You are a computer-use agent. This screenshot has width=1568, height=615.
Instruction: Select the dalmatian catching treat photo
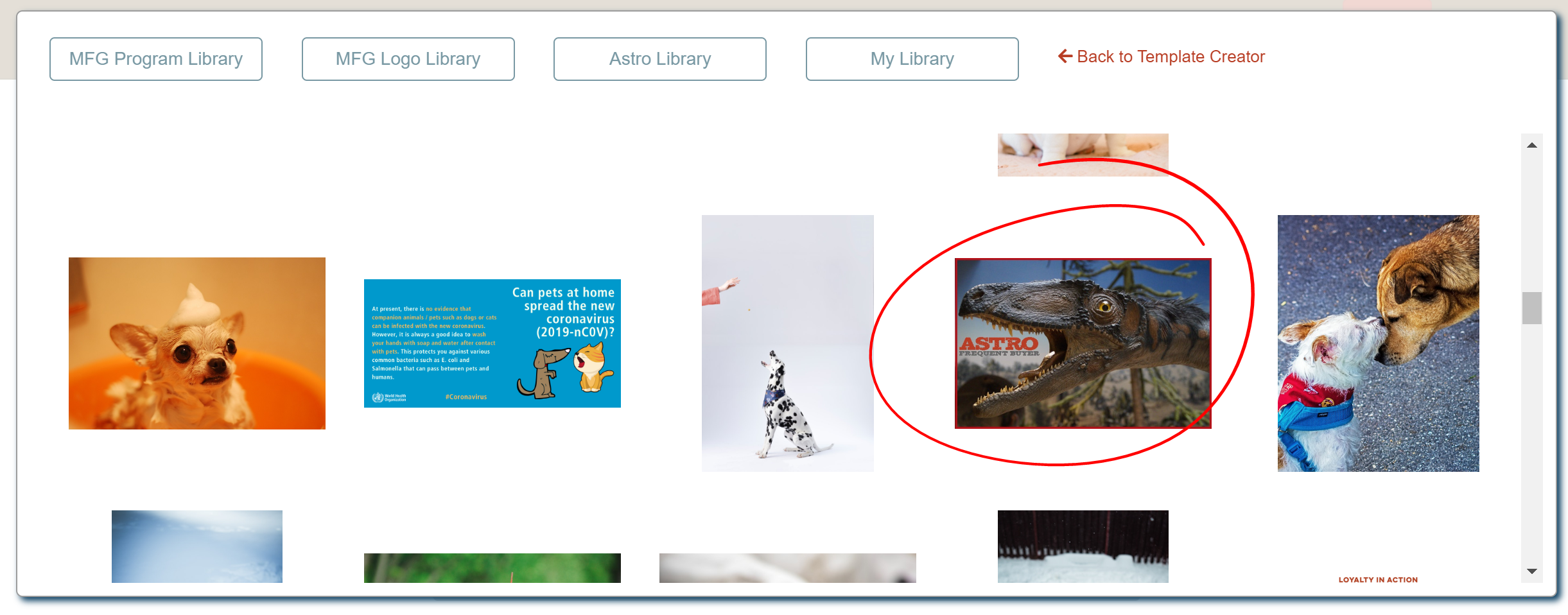[x=788, y=343]
